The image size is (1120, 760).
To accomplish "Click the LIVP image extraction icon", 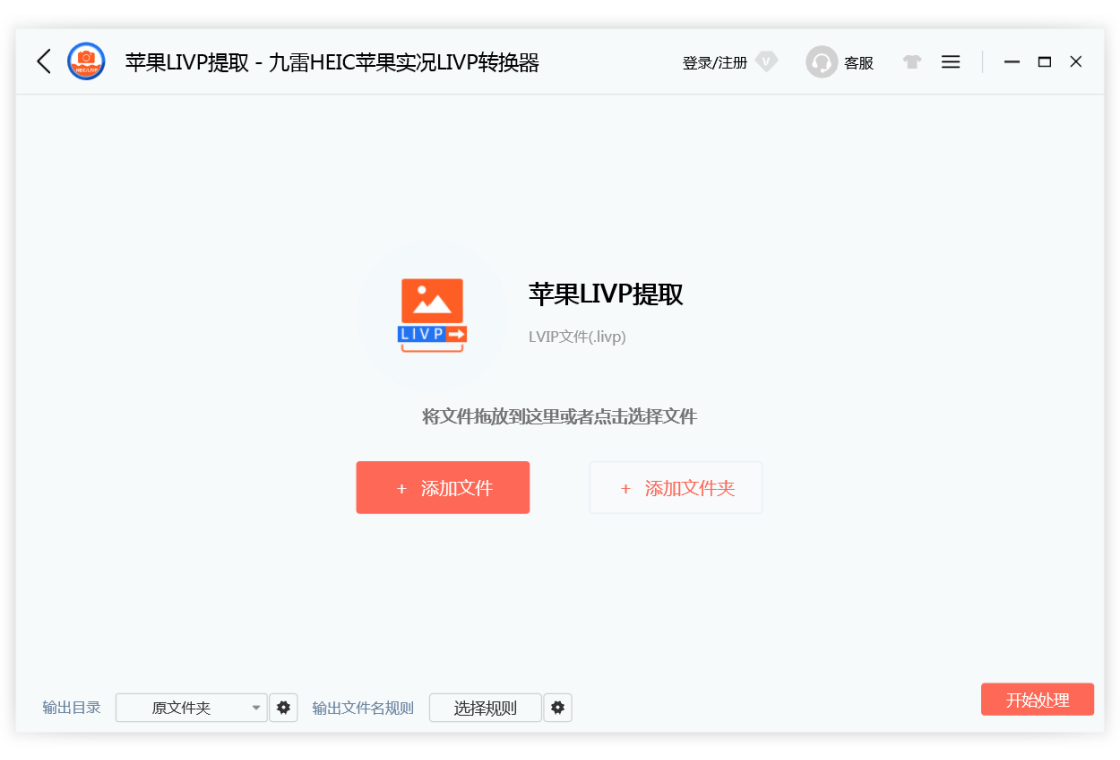I will [x=432, y=315].
